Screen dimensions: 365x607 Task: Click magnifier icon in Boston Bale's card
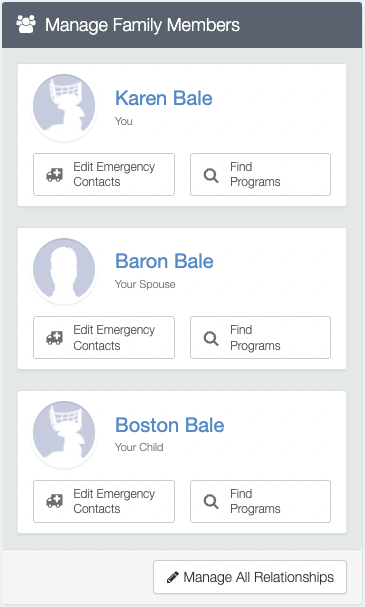(x=211, y=502)
